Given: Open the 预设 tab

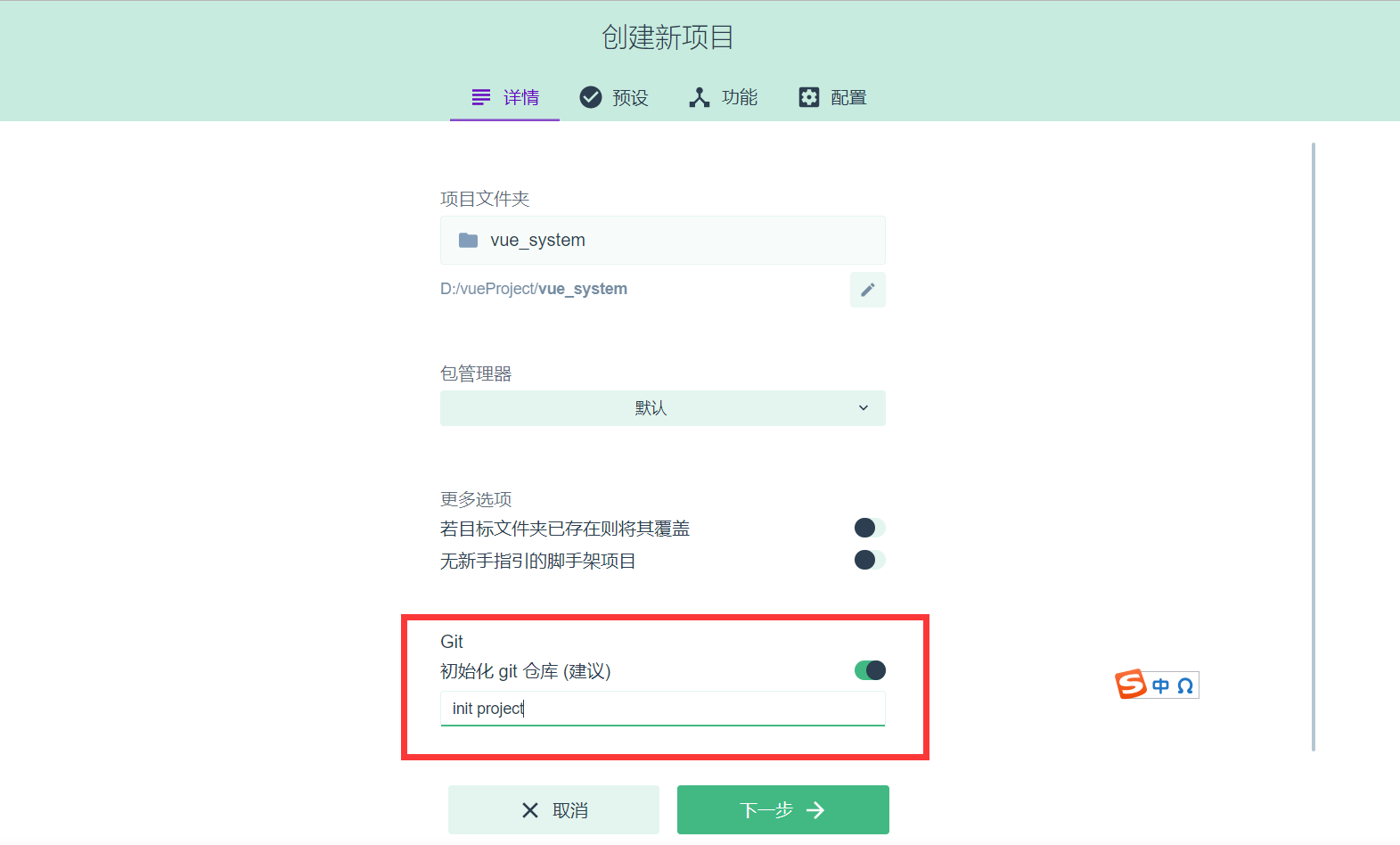Looking at the screenshot, I should point(613,97).
